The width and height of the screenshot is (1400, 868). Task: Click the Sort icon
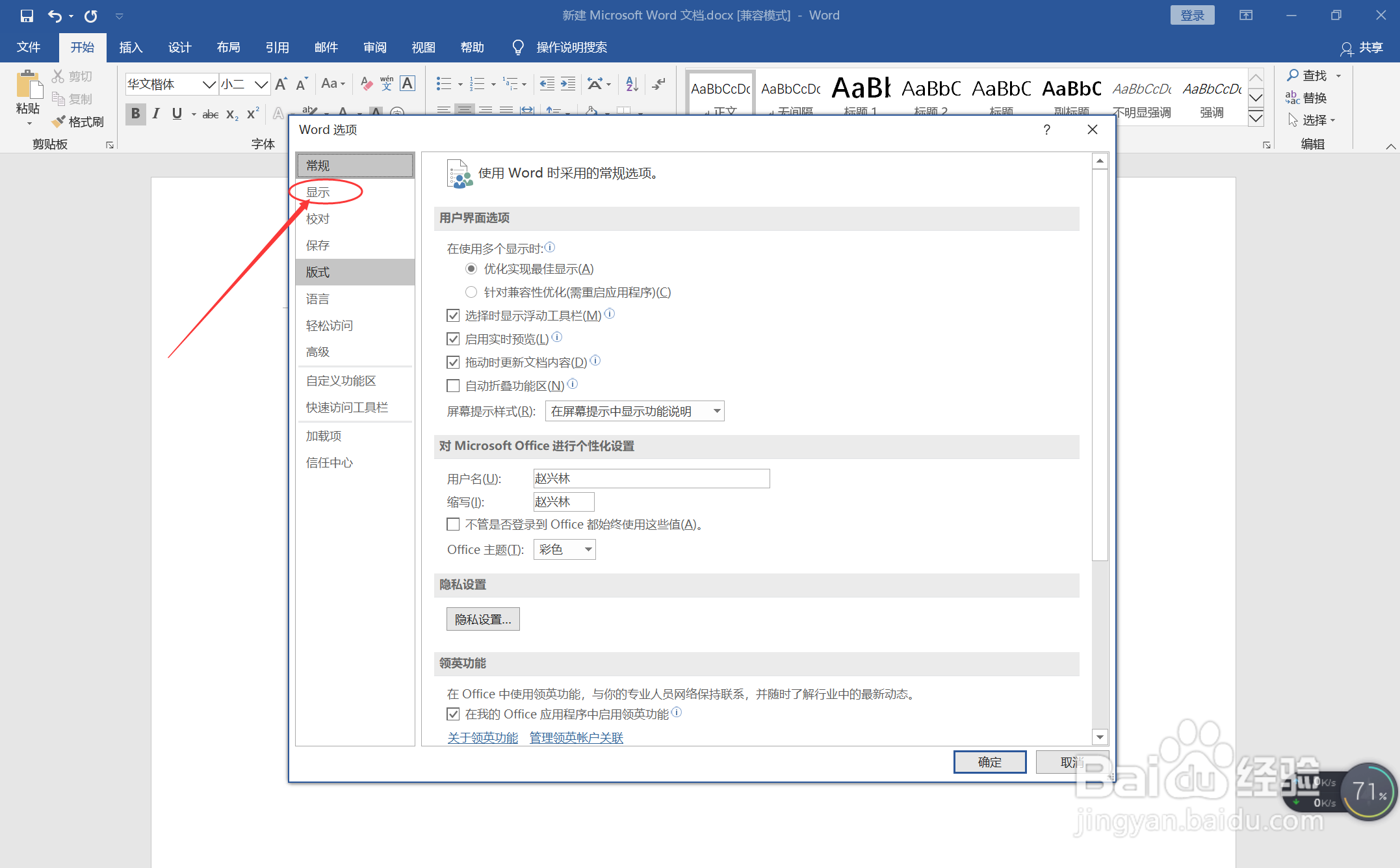(632, 84)
